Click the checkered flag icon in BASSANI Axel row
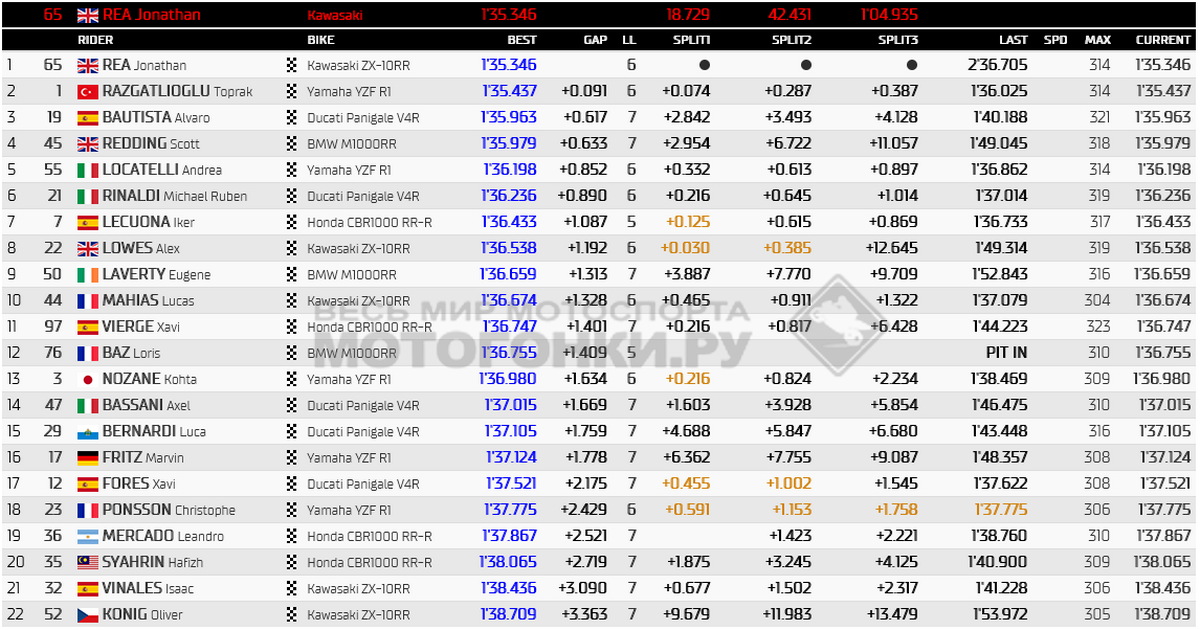Image resolution: width=1200 pixels, height=630 pixels. click(292, 405)
